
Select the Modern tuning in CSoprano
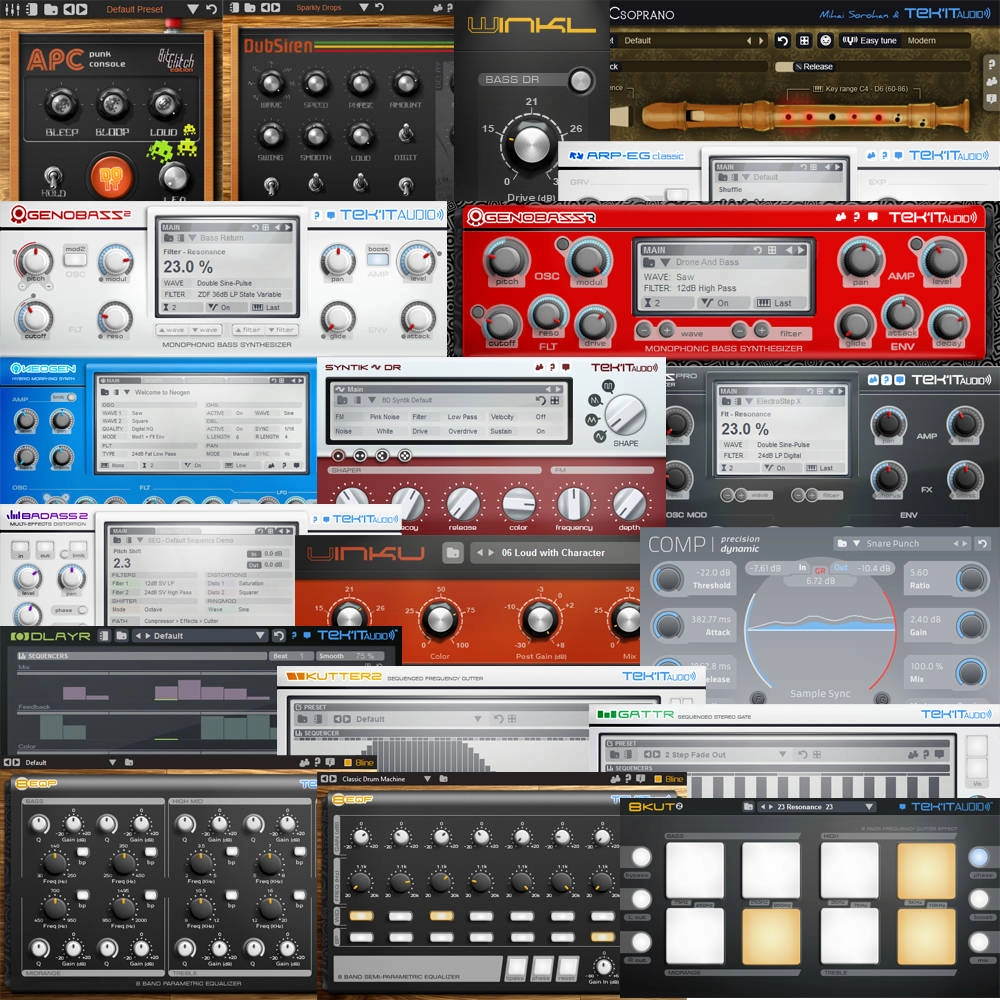(922, 40)
